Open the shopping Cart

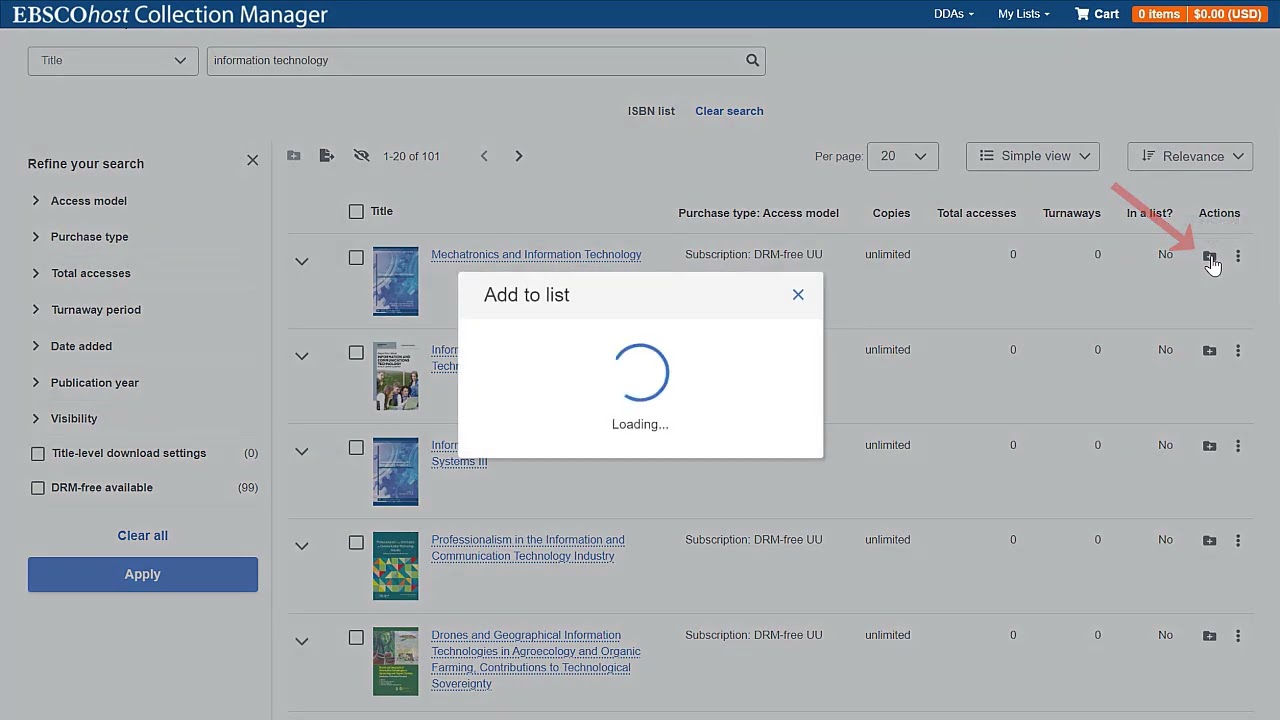point(1097,14)
